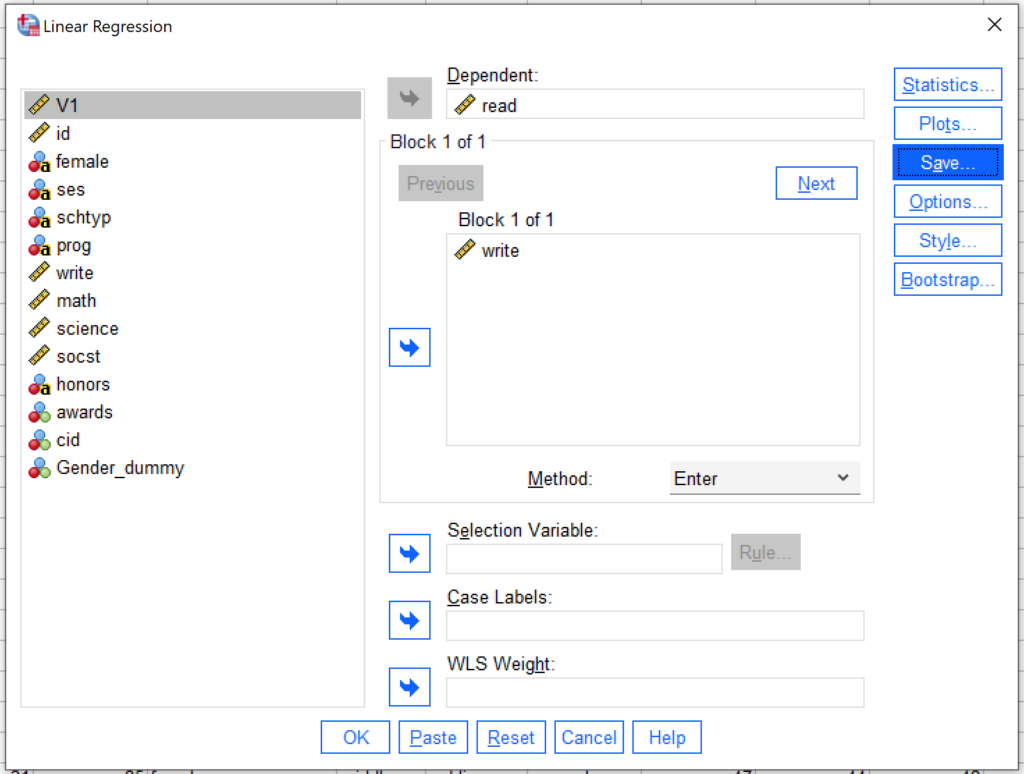
Task: Click the WLS Weight transfer arrow
Action: coord(409,687)
